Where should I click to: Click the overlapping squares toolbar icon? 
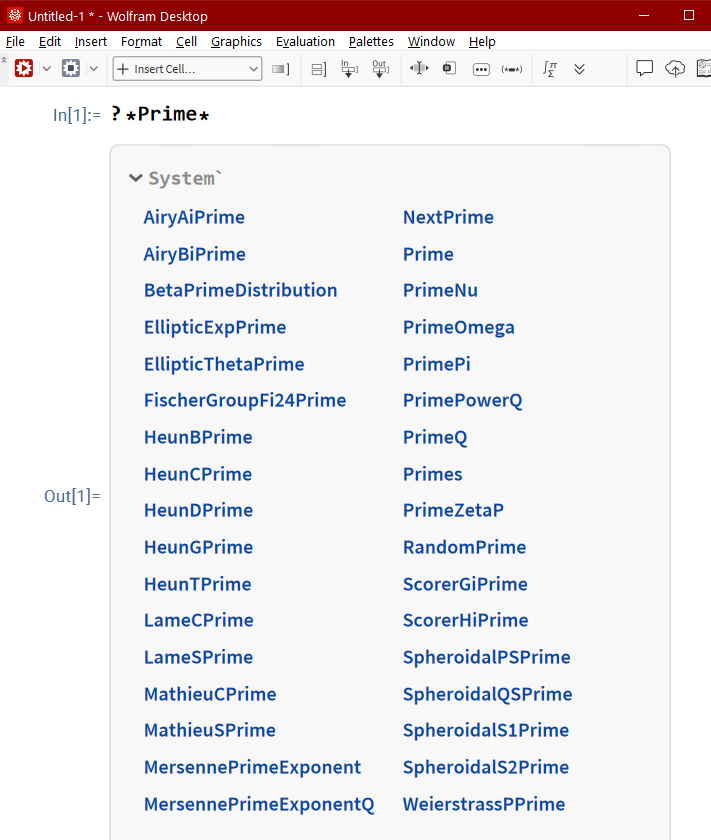449,68
